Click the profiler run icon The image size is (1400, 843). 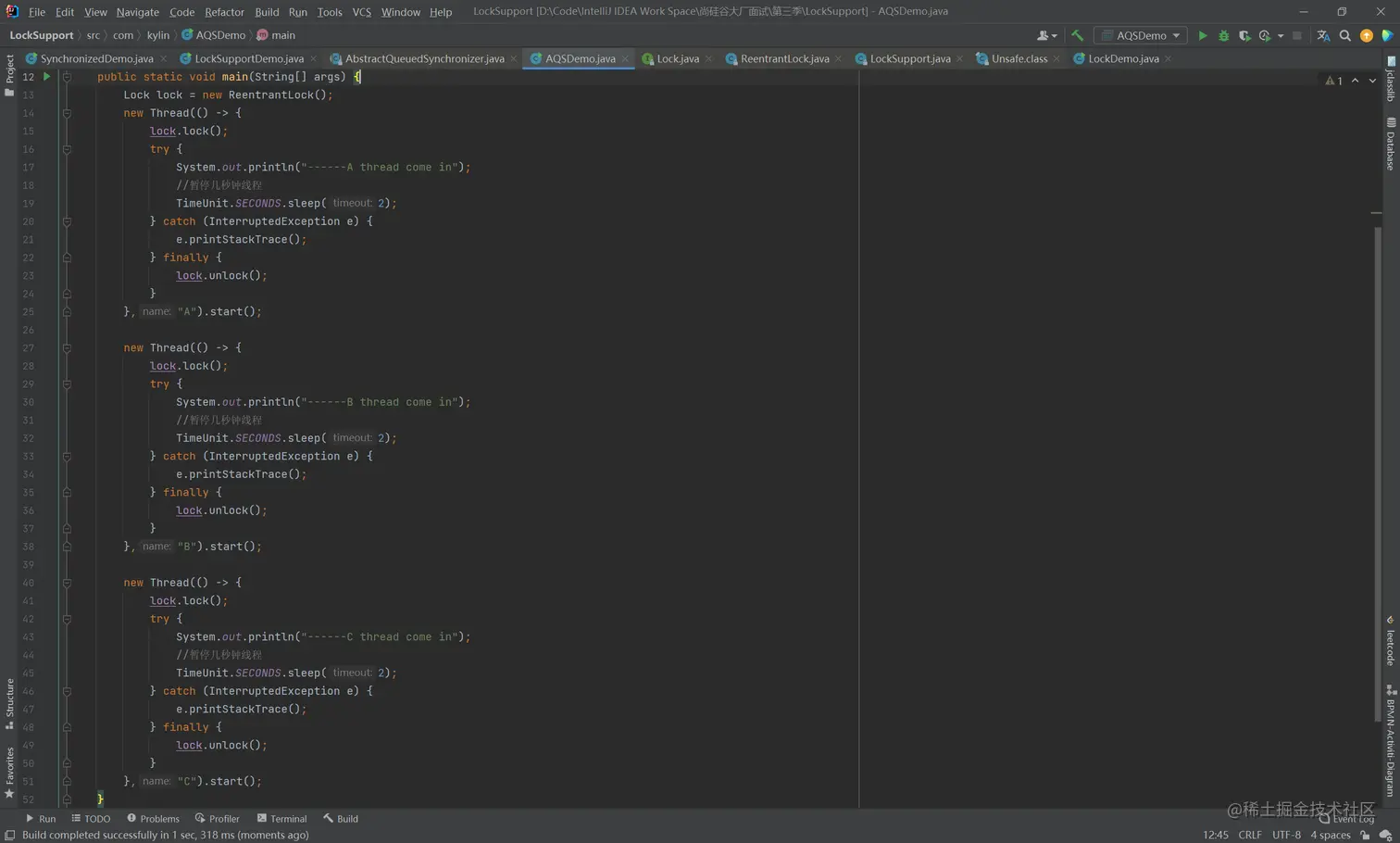click(1264, 35)
